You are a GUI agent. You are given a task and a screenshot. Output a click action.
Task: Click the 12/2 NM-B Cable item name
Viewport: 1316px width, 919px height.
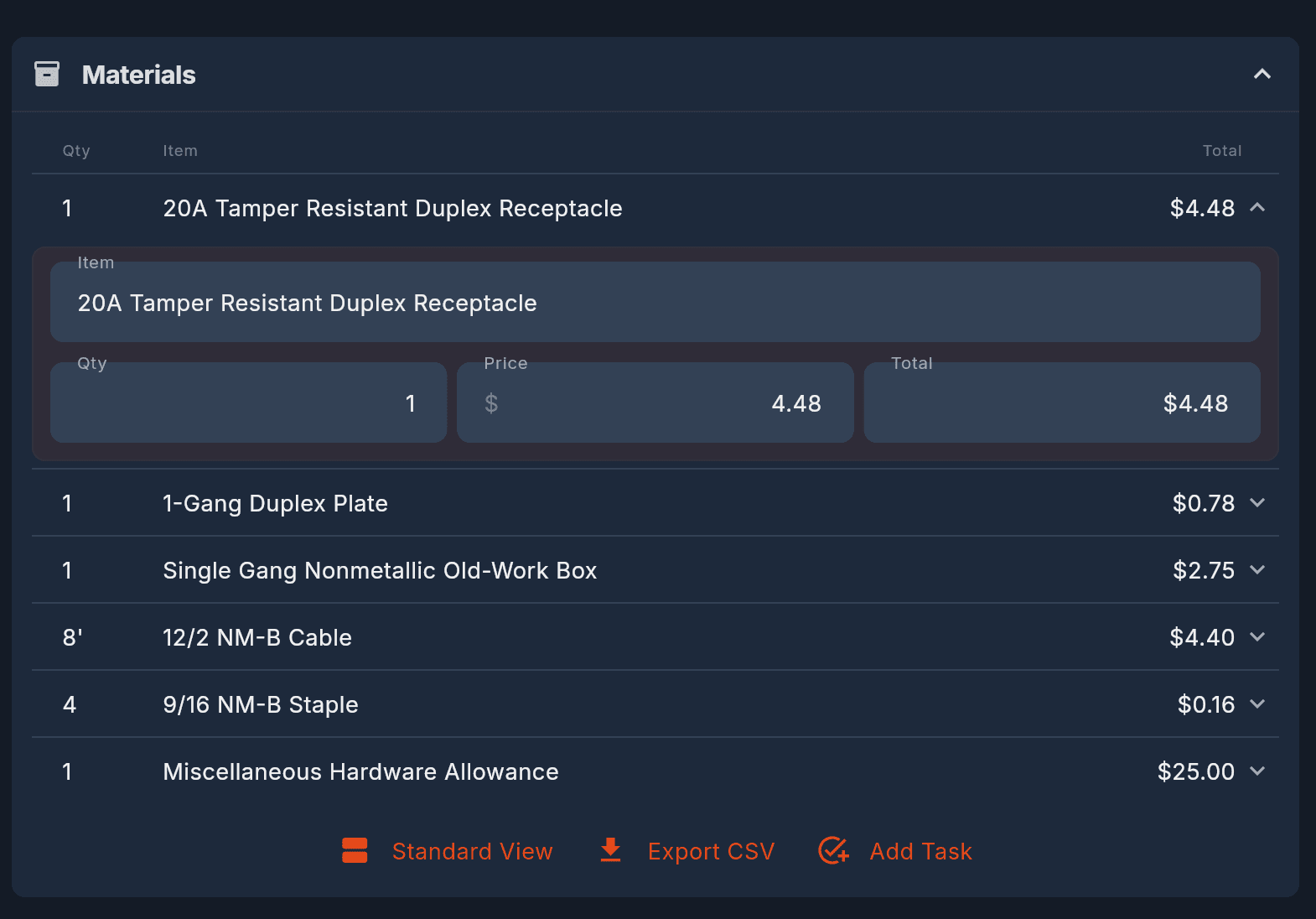[x=257, y=637]
